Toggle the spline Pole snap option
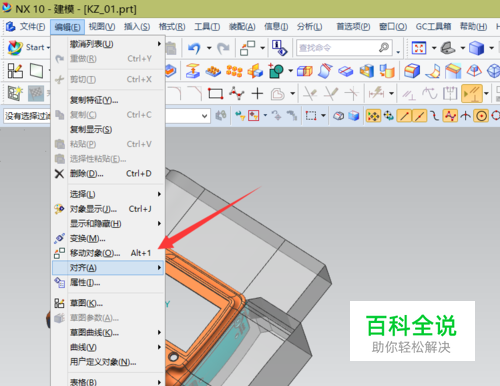 [450, 116]
